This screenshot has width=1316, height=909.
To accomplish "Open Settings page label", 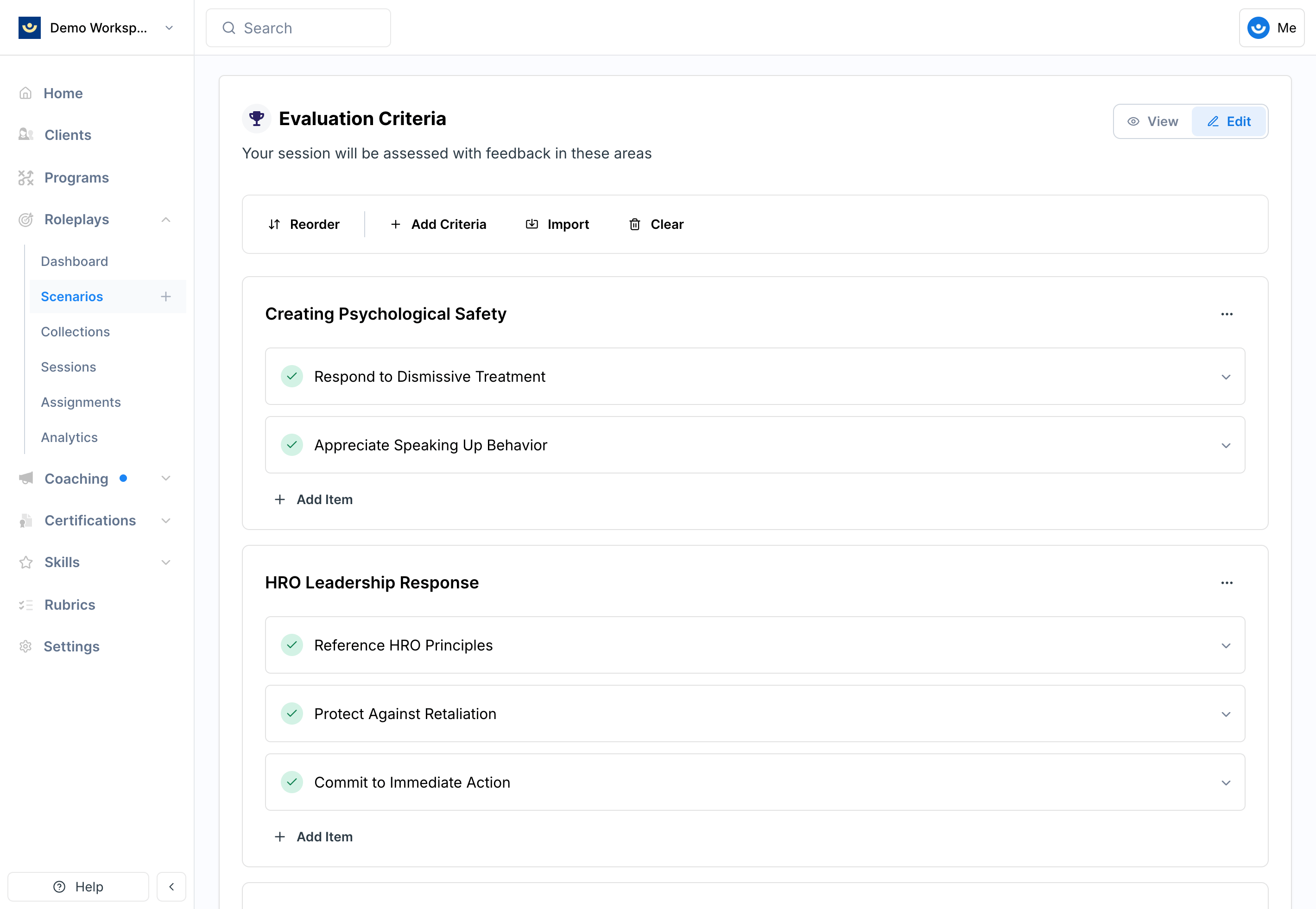I will [72, 646].
